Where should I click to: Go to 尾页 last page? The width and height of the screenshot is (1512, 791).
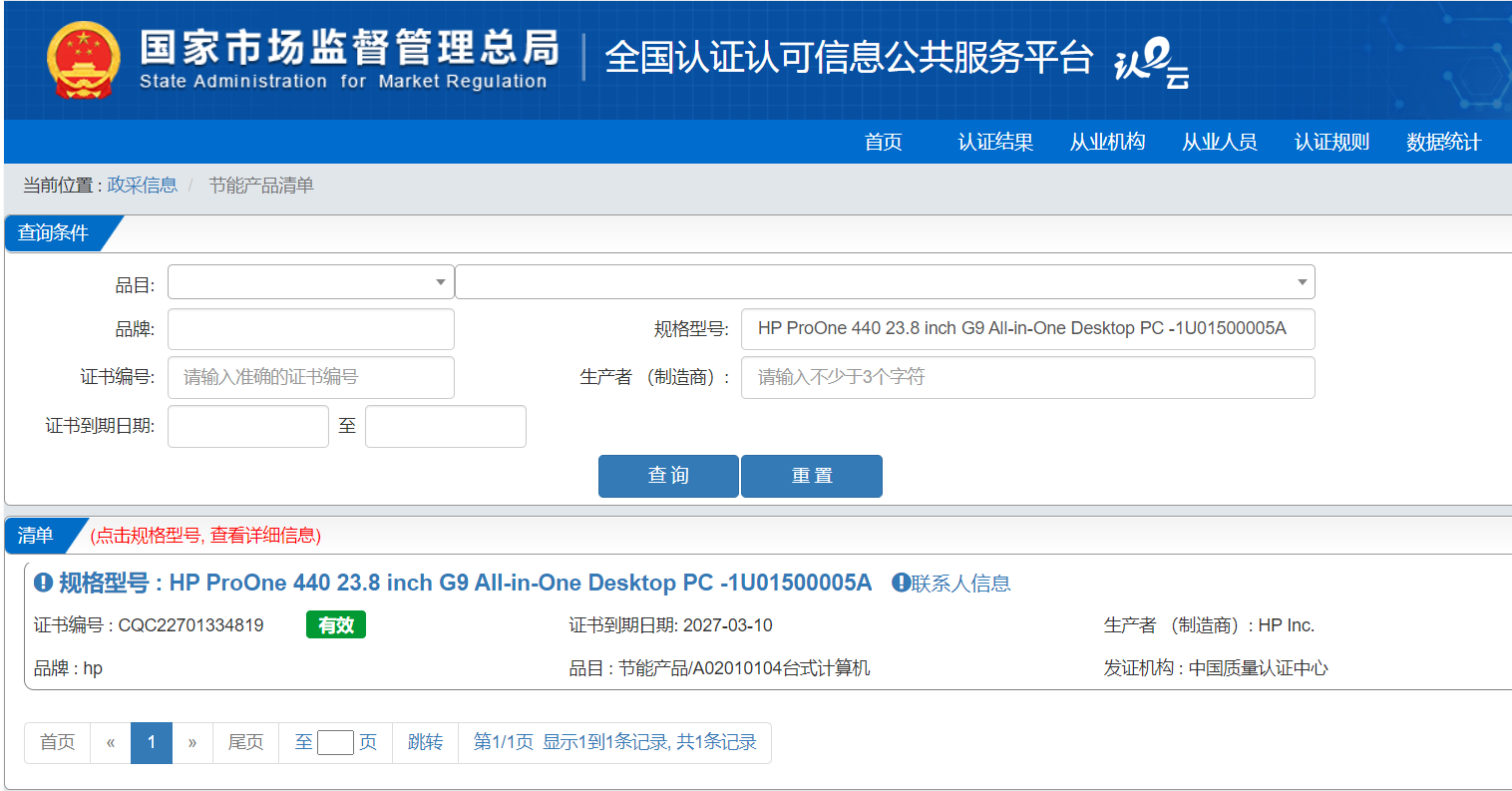click(x=245, y=742)
